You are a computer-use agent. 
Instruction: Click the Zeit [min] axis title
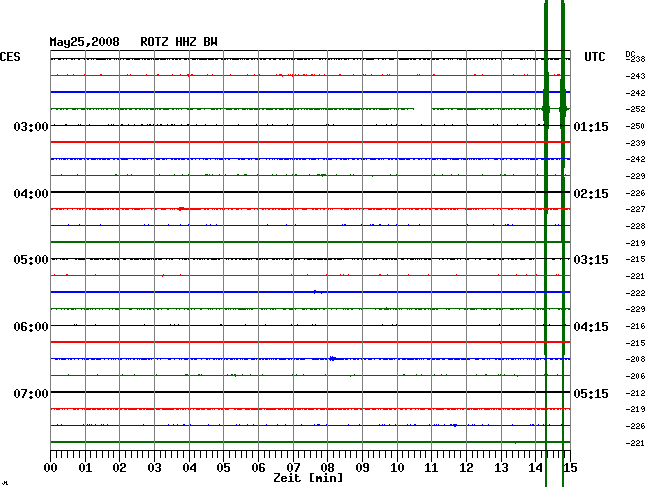pyautogui.click(x=308, y=478)
